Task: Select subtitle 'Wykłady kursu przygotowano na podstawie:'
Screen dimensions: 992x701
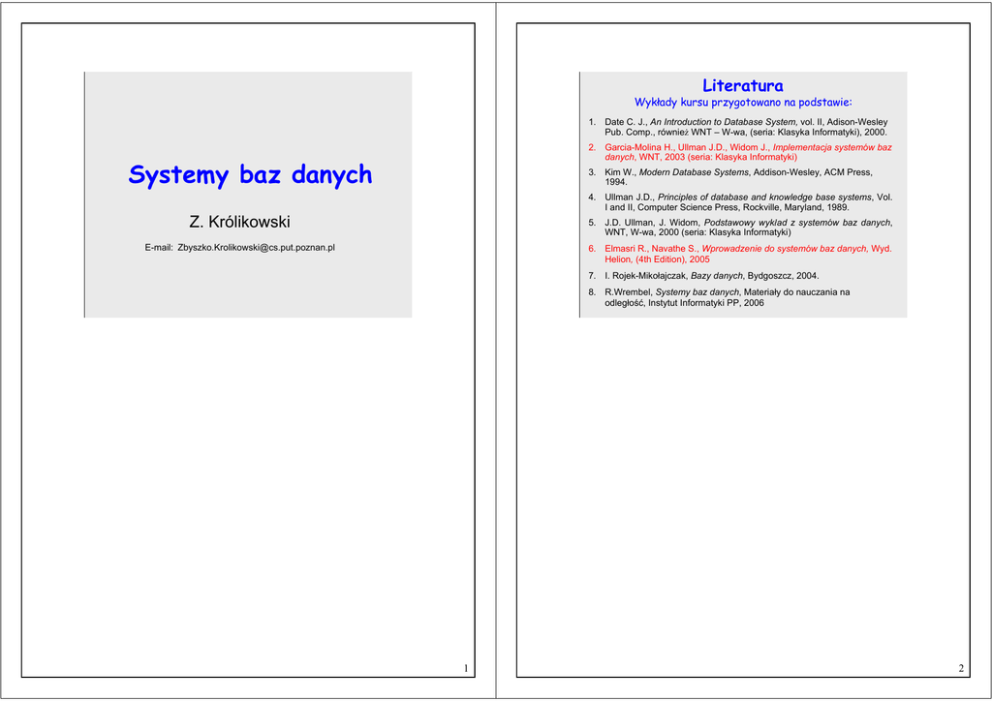Action: (x=742, y=102)
